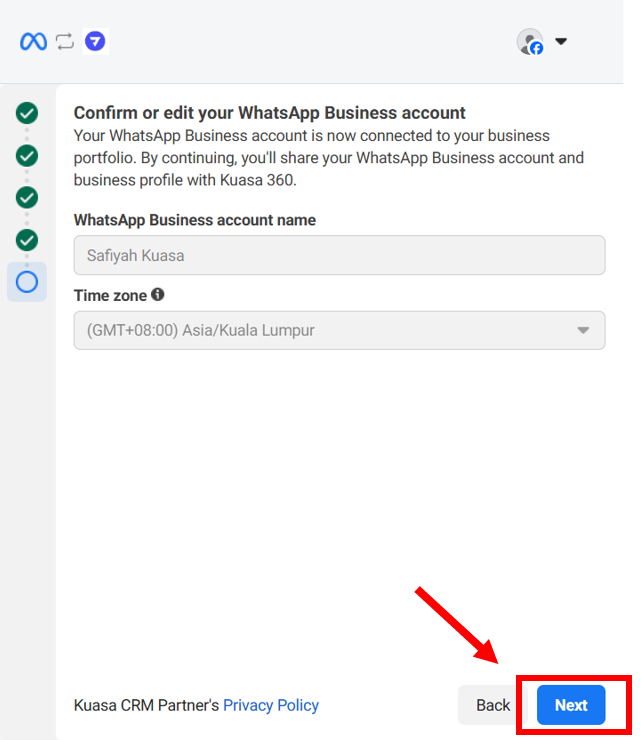
Task: Click the current step circle indicator
Action: coord(27,282)
